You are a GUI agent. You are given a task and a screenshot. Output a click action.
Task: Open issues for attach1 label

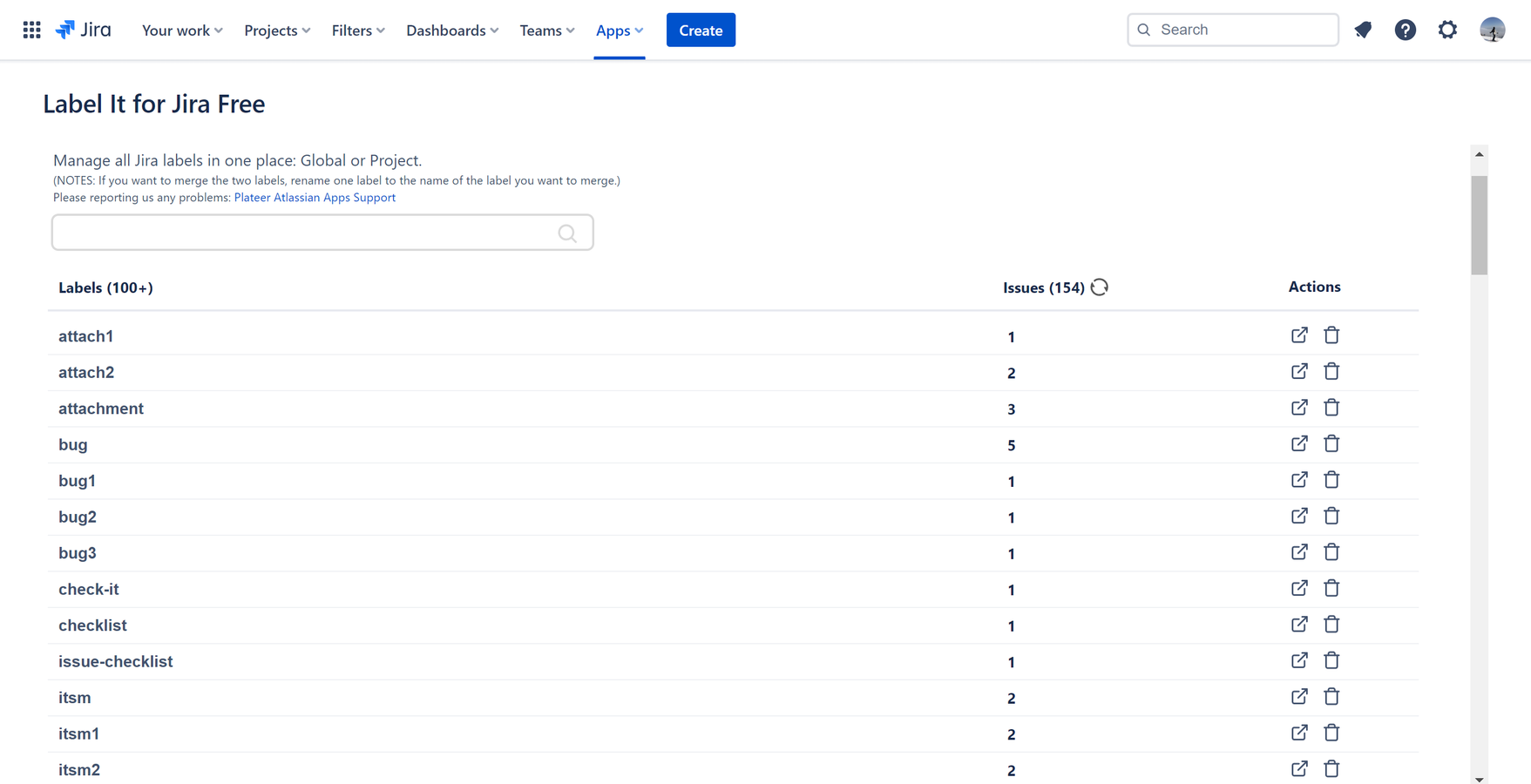[x=1299, y=335]
